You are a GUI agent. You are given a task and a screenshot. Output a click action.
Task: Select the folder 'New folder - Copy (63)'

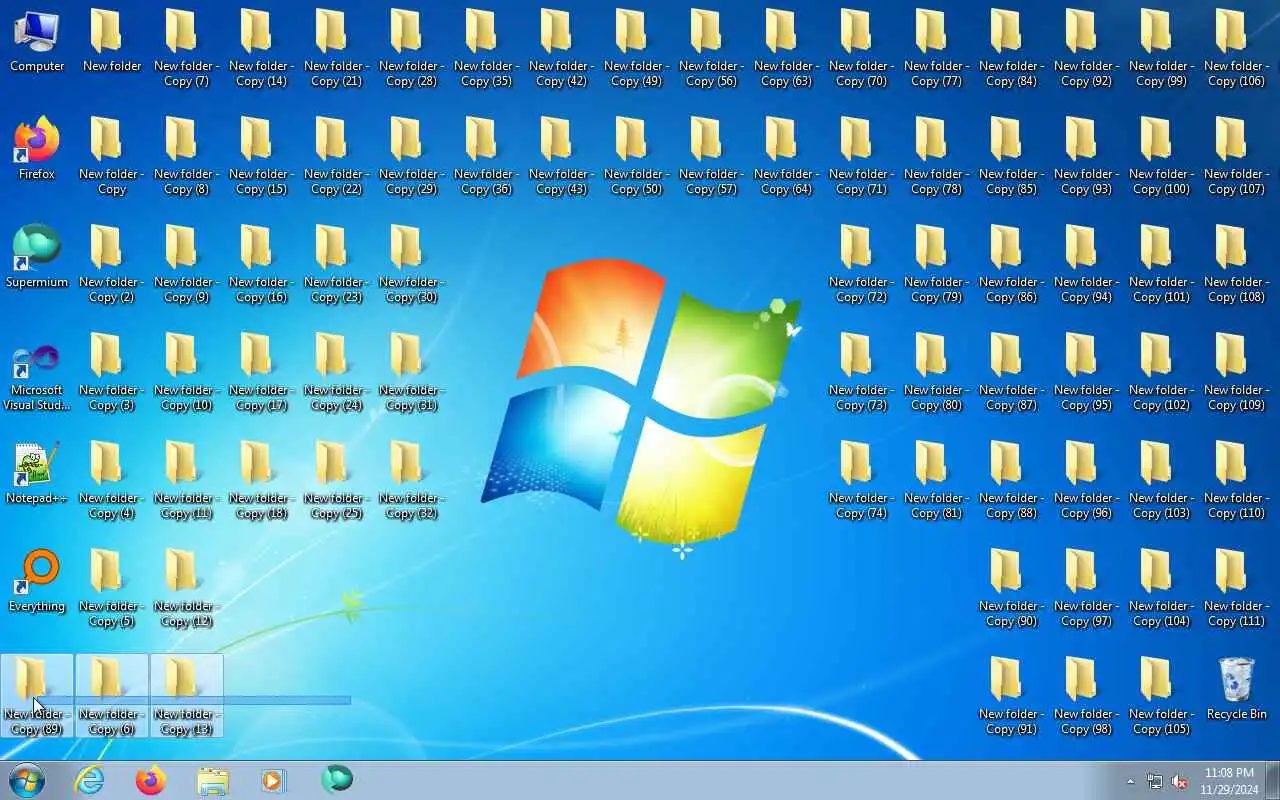click(x=787, y=48)
